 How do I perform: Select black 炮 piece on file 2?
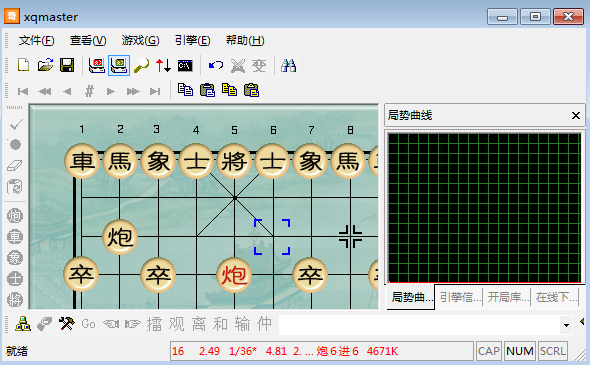point(120,237)
